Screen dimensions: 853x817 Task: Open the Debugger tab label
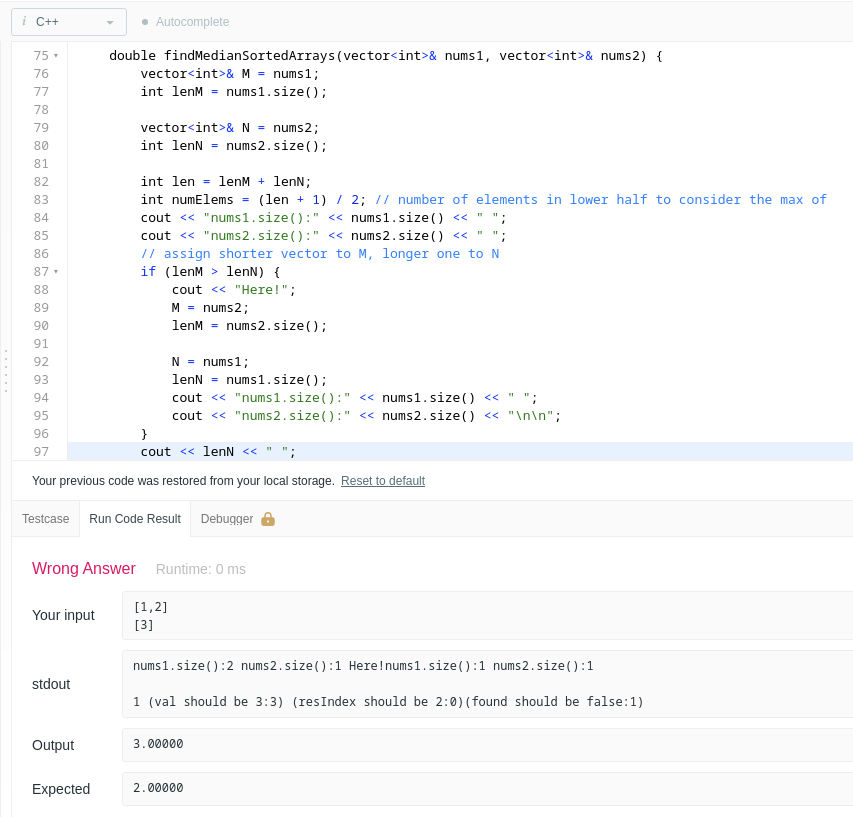(x=226, y=519)
